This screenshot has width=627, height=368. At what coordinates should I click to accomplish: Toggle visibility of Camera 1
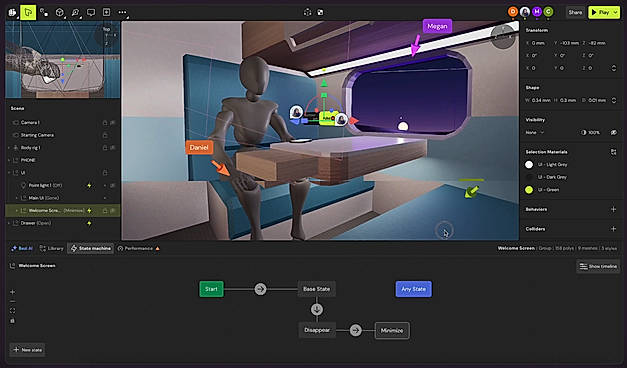pos(113,122)
